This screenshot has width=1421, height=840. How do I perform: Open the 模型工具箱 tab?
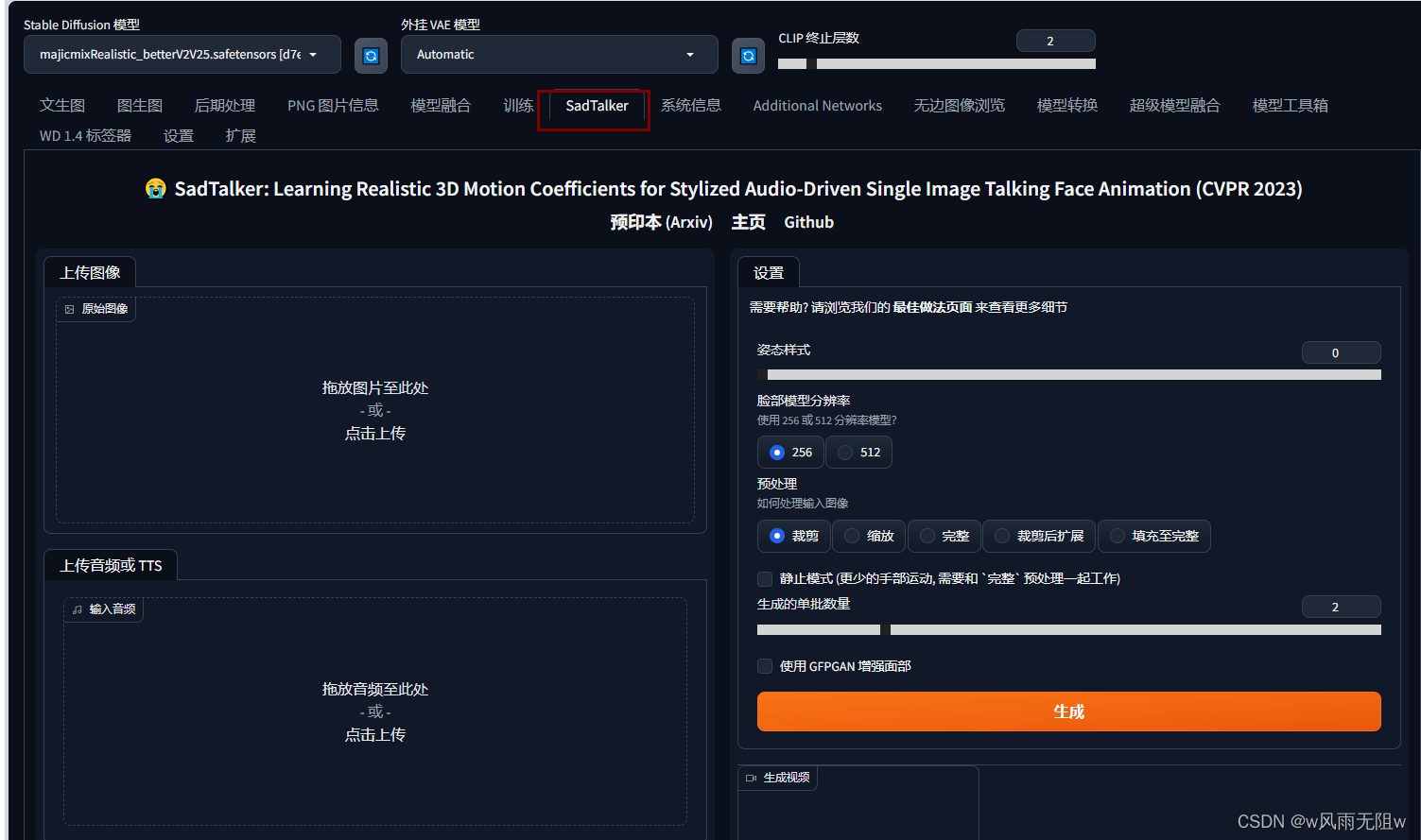1291,106
